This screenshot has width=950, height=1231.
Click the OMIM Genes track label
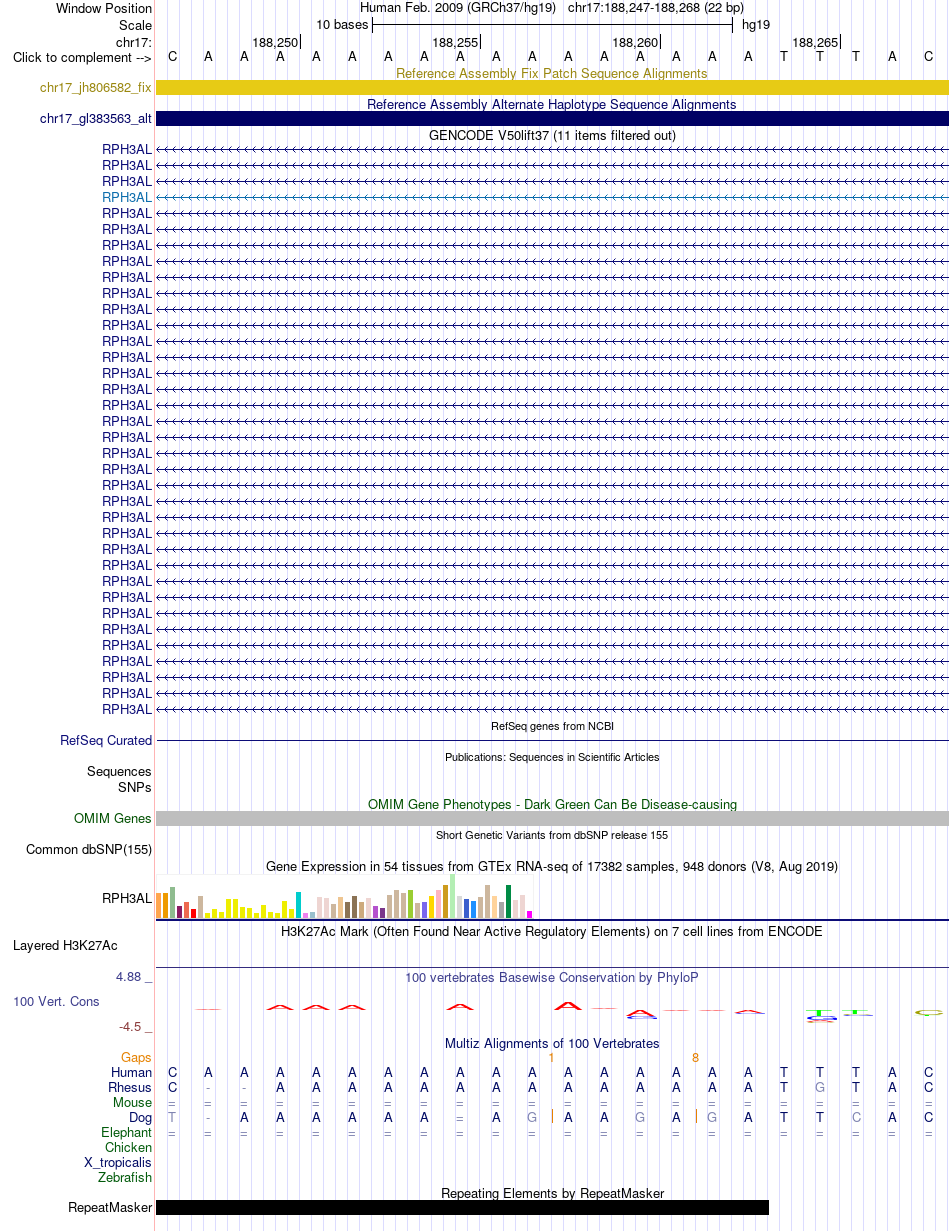pyautogui.click(x=113, y=818)
